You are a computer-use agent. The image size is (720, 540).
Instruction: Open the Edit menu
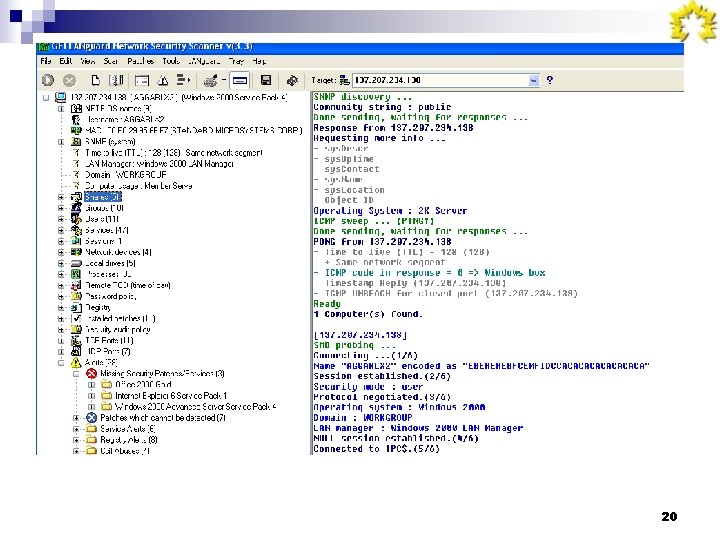click(66, 61)
